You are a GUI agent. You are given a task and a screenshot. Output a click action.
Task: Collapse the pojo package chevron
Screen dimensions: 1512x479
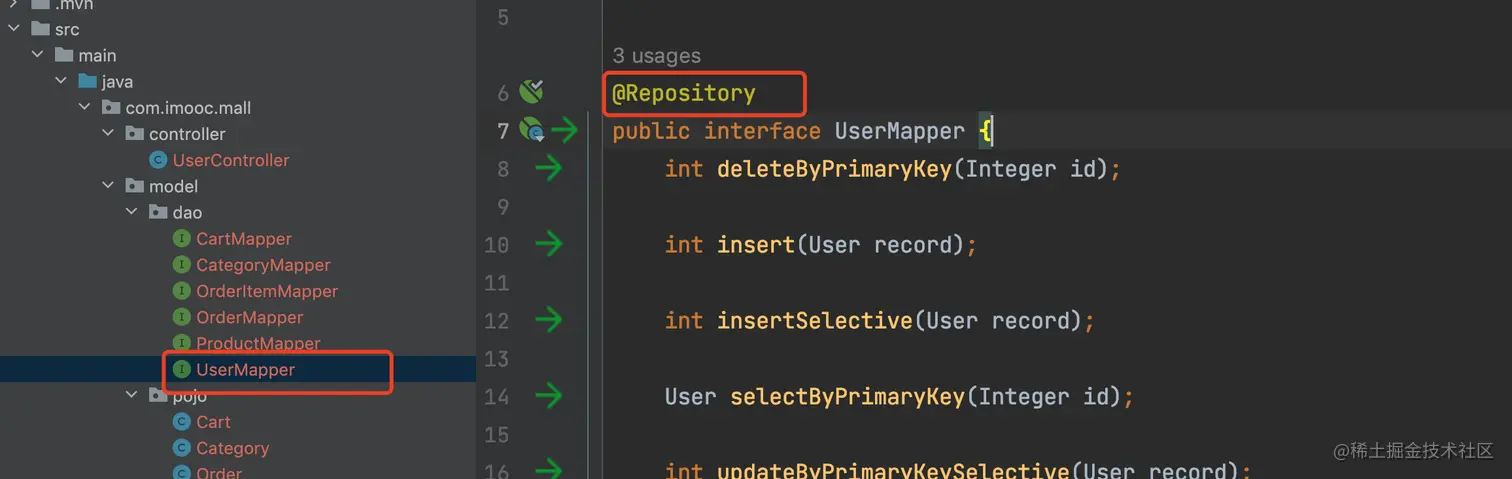click(132, 395)
